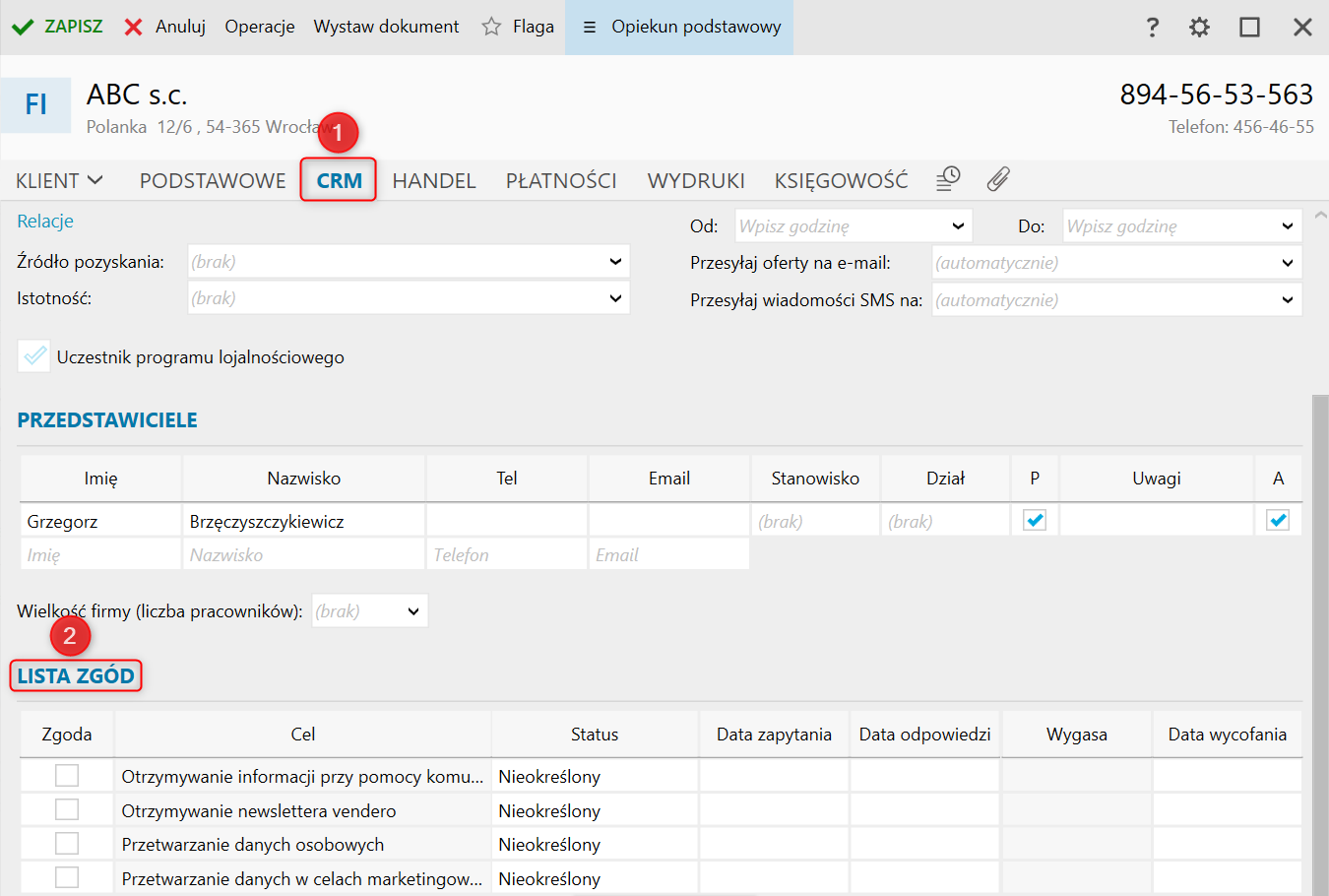Viewport: 1329px width, 896px height.
Task: Open settings gear icon
Action: point(1199,28)
